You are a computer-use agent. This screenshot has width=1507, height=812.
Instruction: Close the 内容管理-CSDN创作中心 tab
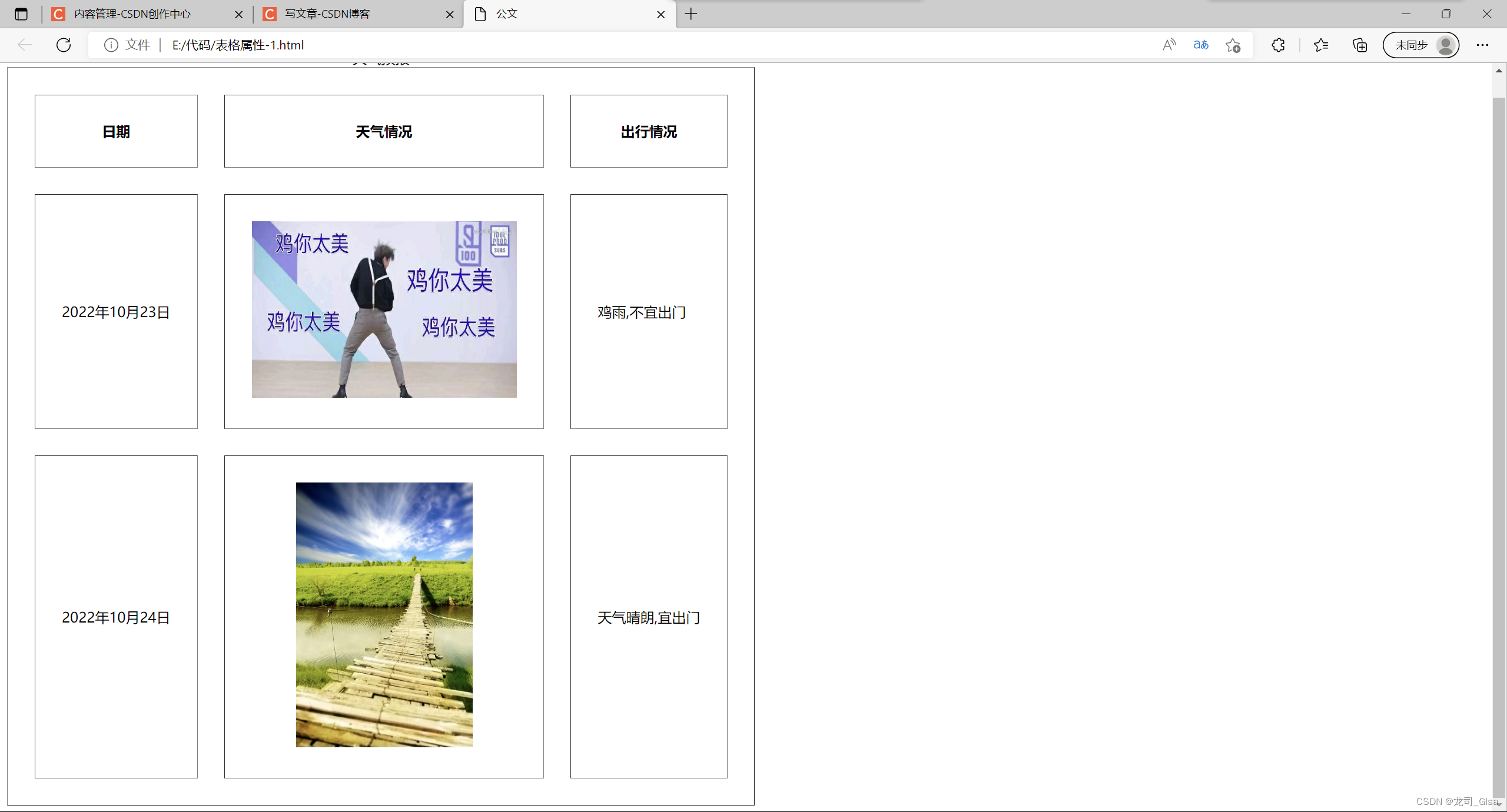(238, 14)
